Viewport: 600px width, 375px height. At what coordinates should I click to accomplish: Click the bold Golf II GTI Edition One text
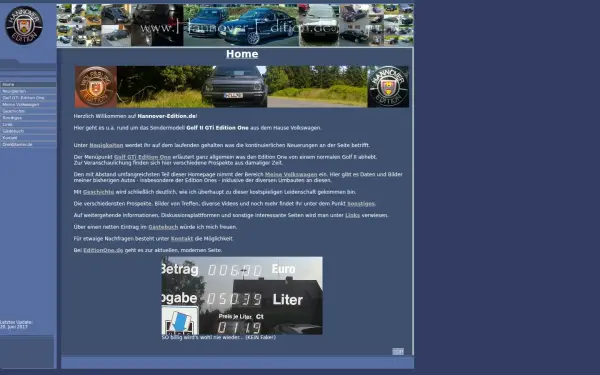point(217,128)
